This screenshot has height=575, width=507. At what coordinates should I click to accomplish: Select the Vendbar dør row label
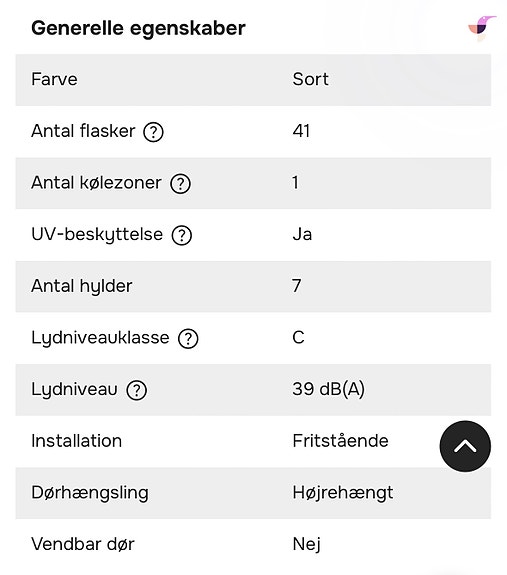point(83,544)
